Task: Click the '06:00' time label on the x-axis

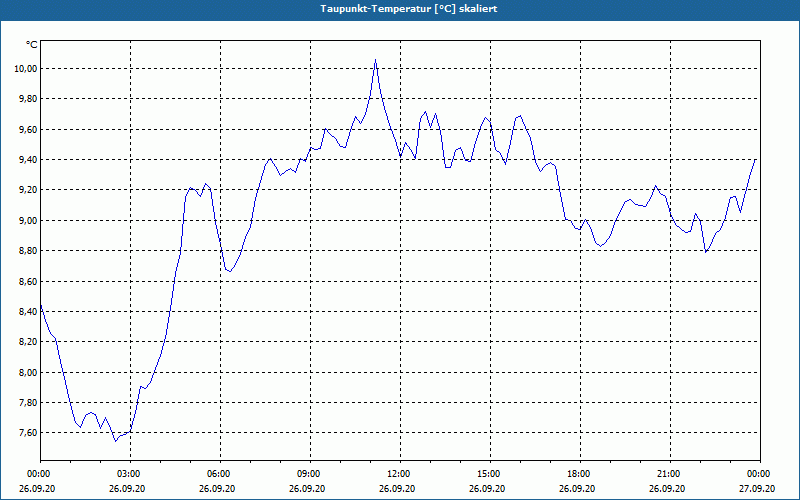Action: pyautogui.click(x=220, y=474)
